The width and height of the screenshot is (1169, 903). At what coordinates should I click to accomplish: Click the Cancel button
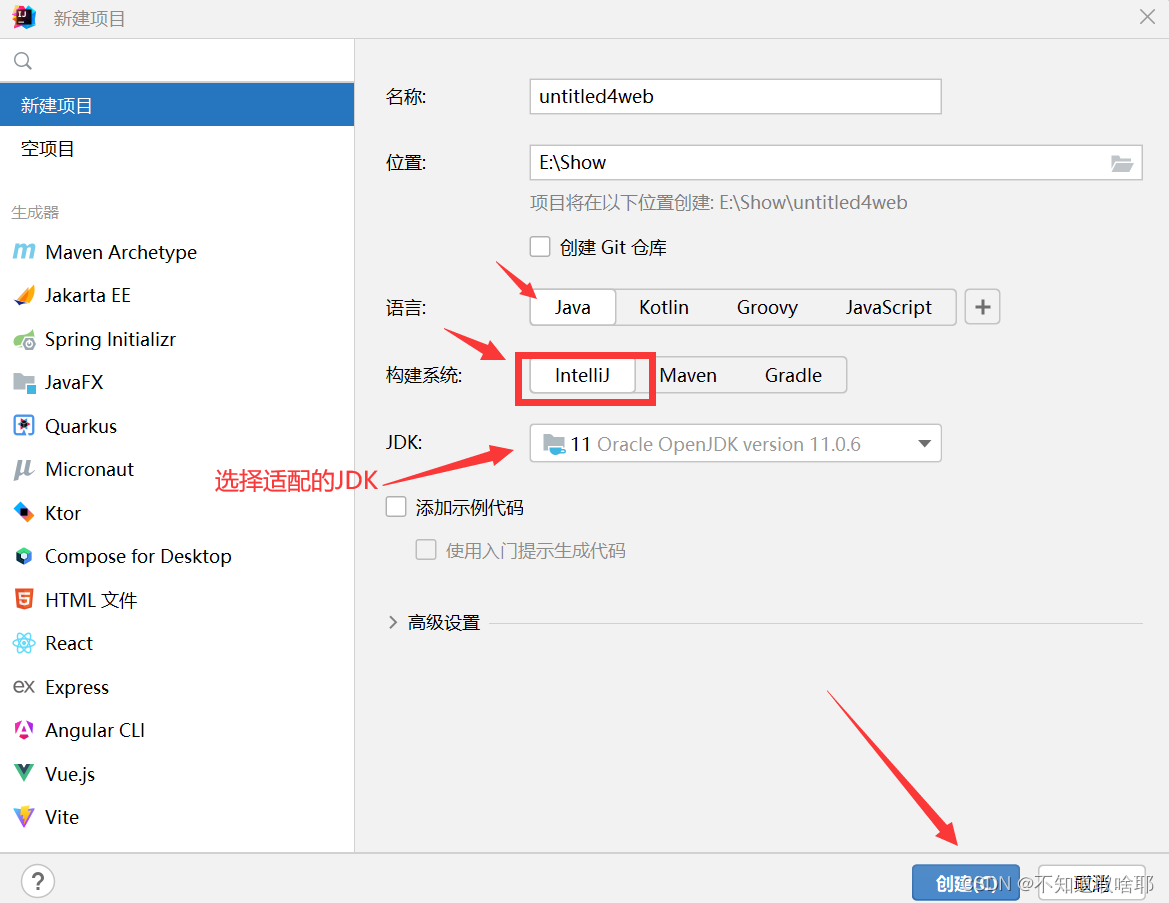click(1091, 884)
